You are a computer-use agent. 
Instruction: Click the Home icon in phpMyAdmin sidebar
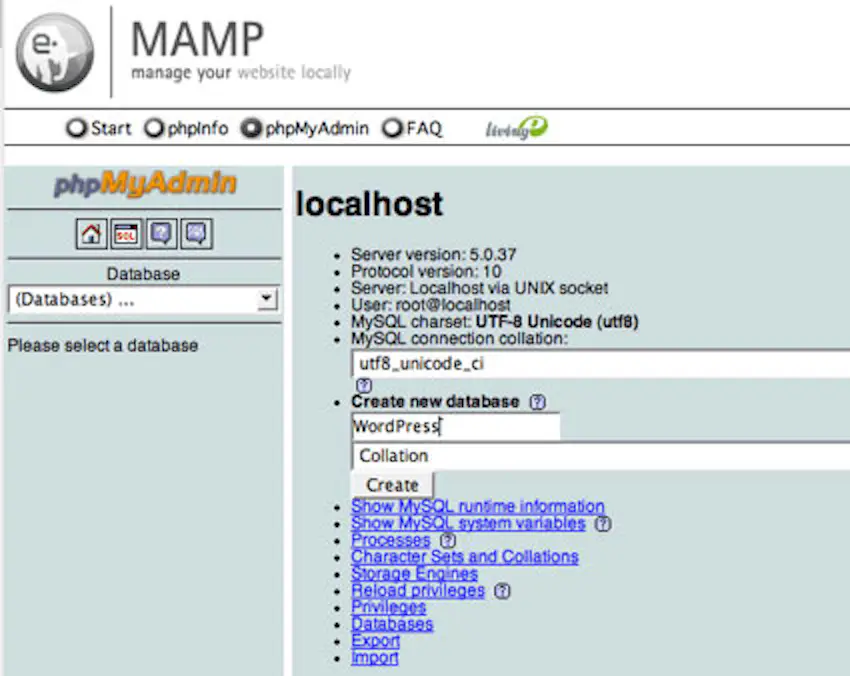point(92,235)
